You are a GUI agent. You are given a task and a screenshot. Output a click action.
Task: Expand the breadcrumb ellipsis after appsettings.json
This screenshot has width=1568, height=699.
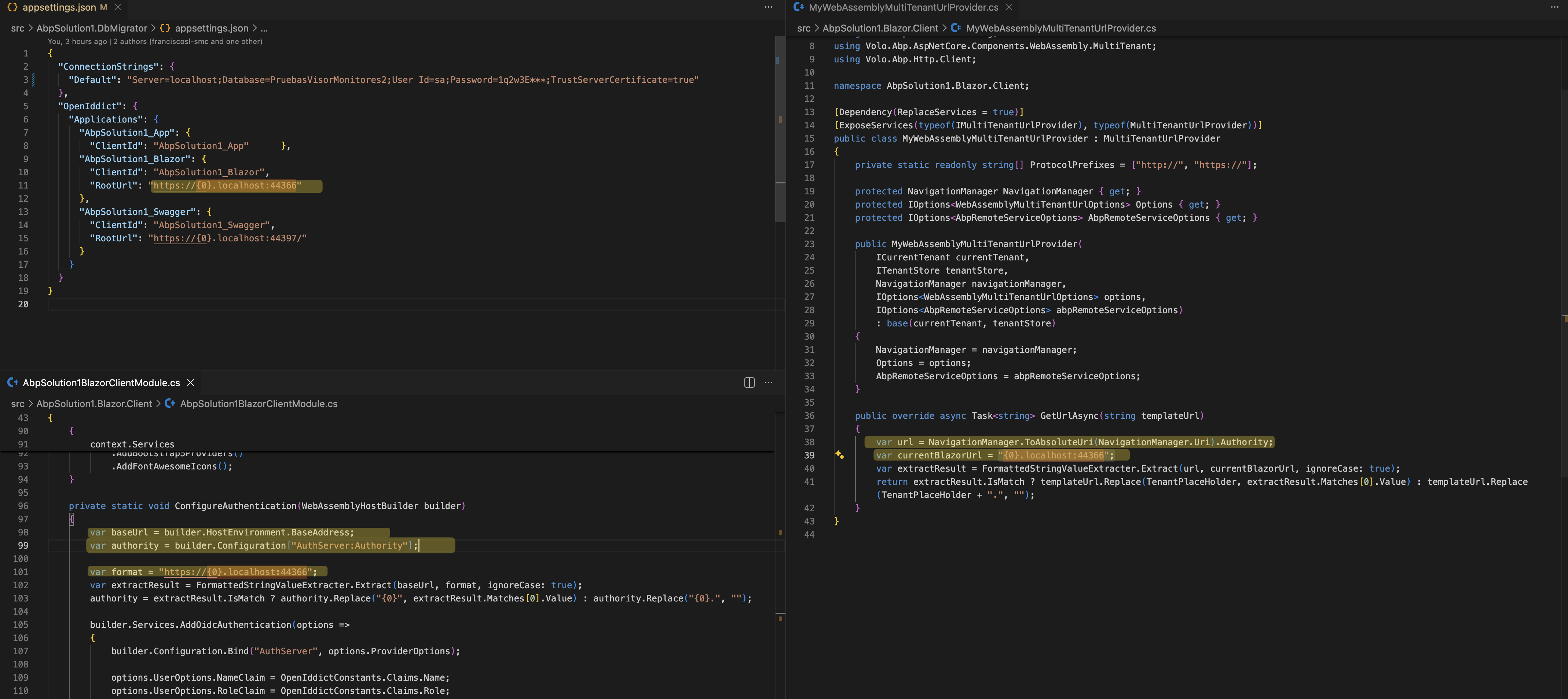point(264,28)
